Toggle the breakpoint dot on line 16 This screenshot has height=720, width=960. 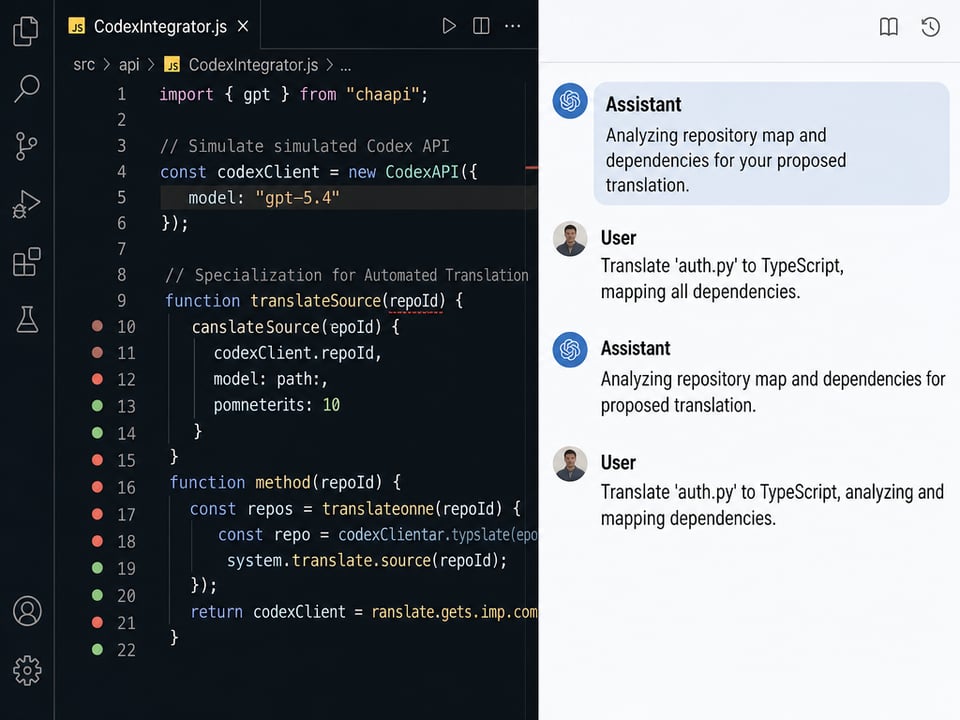[97, 487]
